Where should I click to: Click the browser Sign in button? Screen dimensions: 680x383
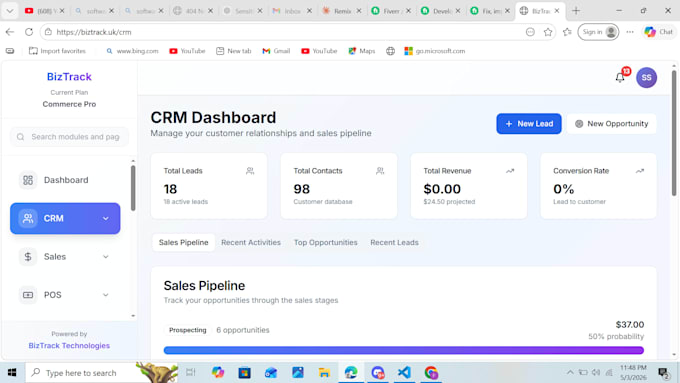tap(598, 32)
